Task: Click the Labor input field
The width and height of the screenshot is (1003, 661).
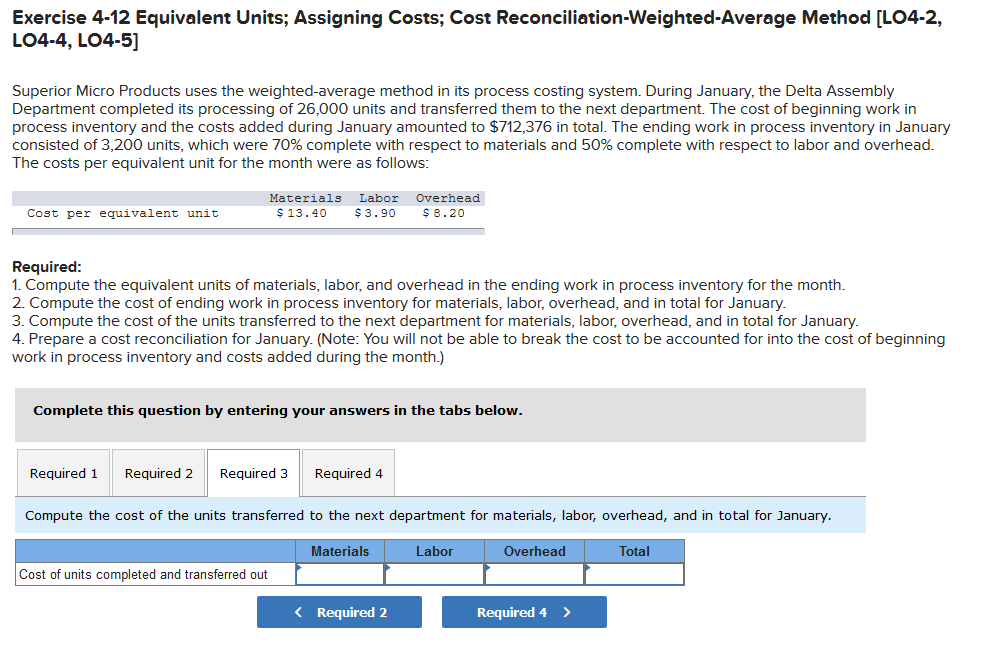Action: click(x=437, y=574)
